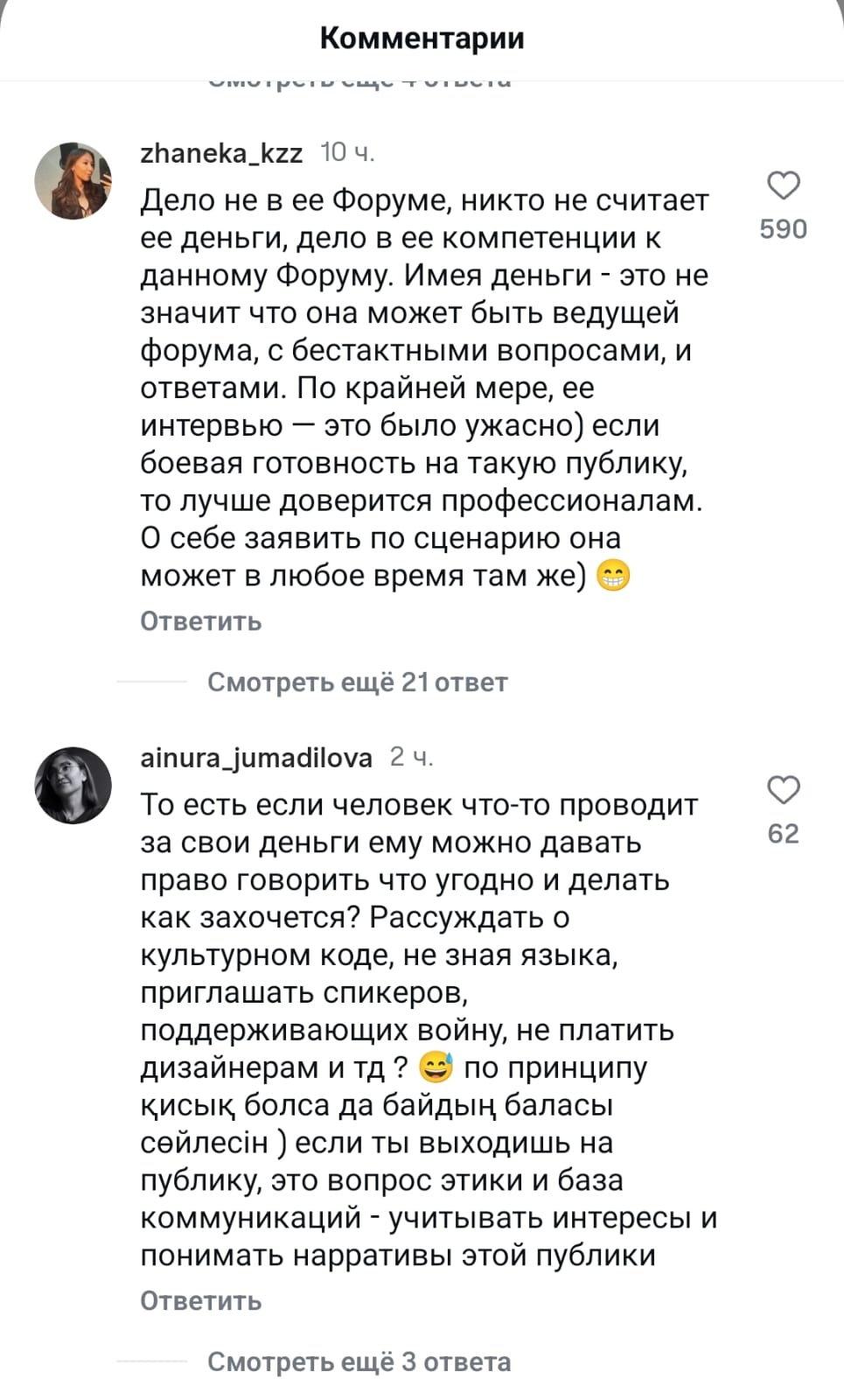Click the sweat-smile emoji in ainura_jumadilova's comment

click(x=436, y=1067)
